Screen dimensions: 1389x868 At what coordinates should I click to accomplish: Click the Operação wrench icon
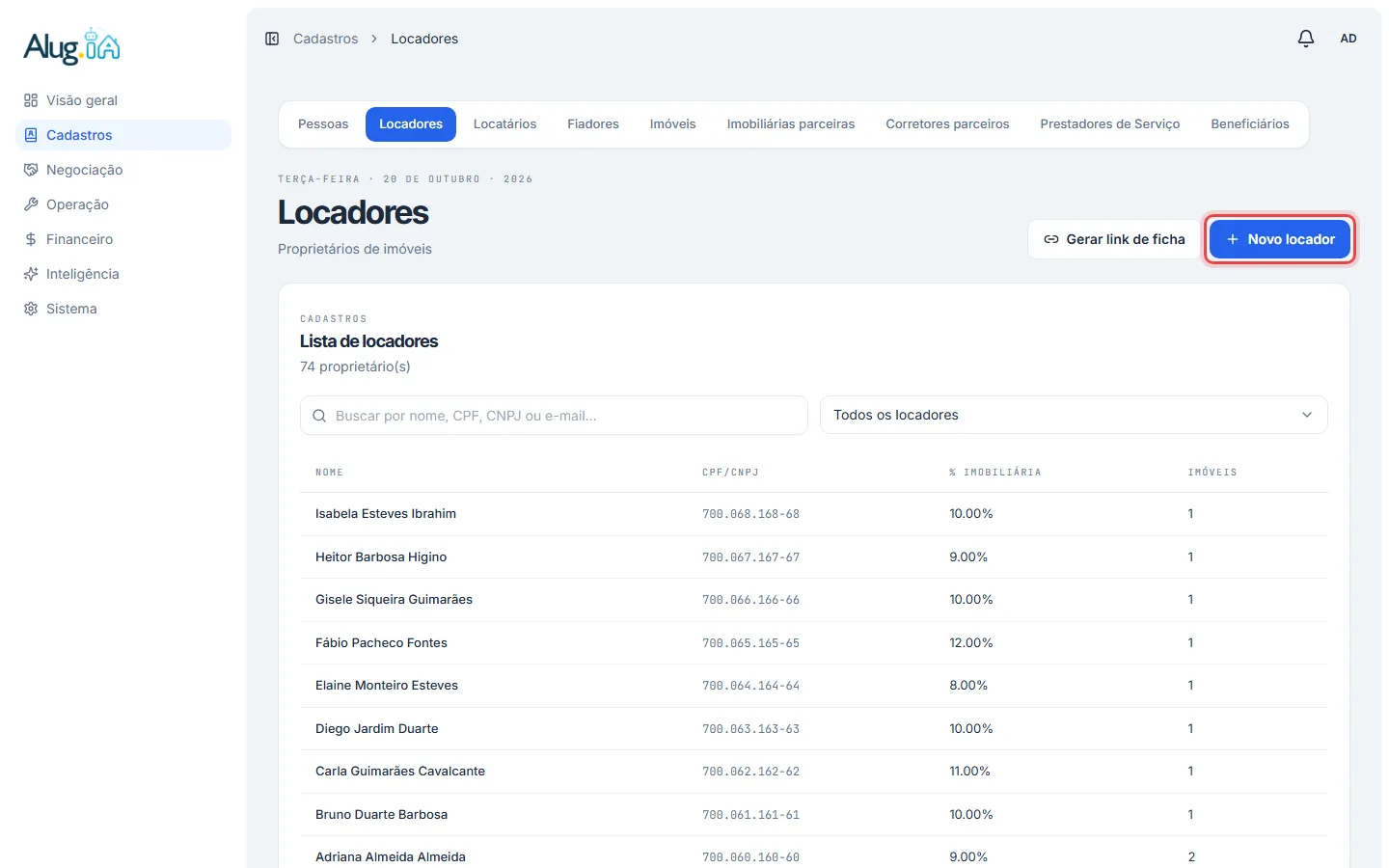tap(31, 204)
